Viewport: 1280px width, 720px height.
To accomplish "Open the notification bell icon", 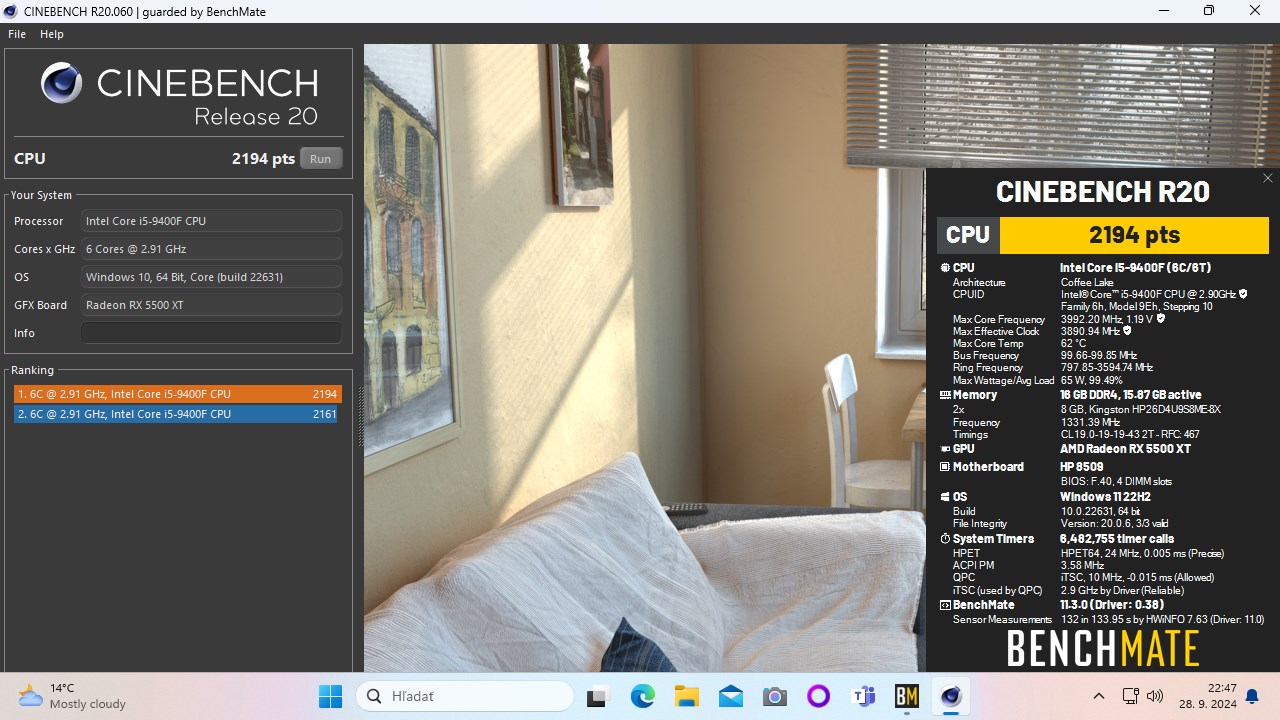I will (1252, 696).
